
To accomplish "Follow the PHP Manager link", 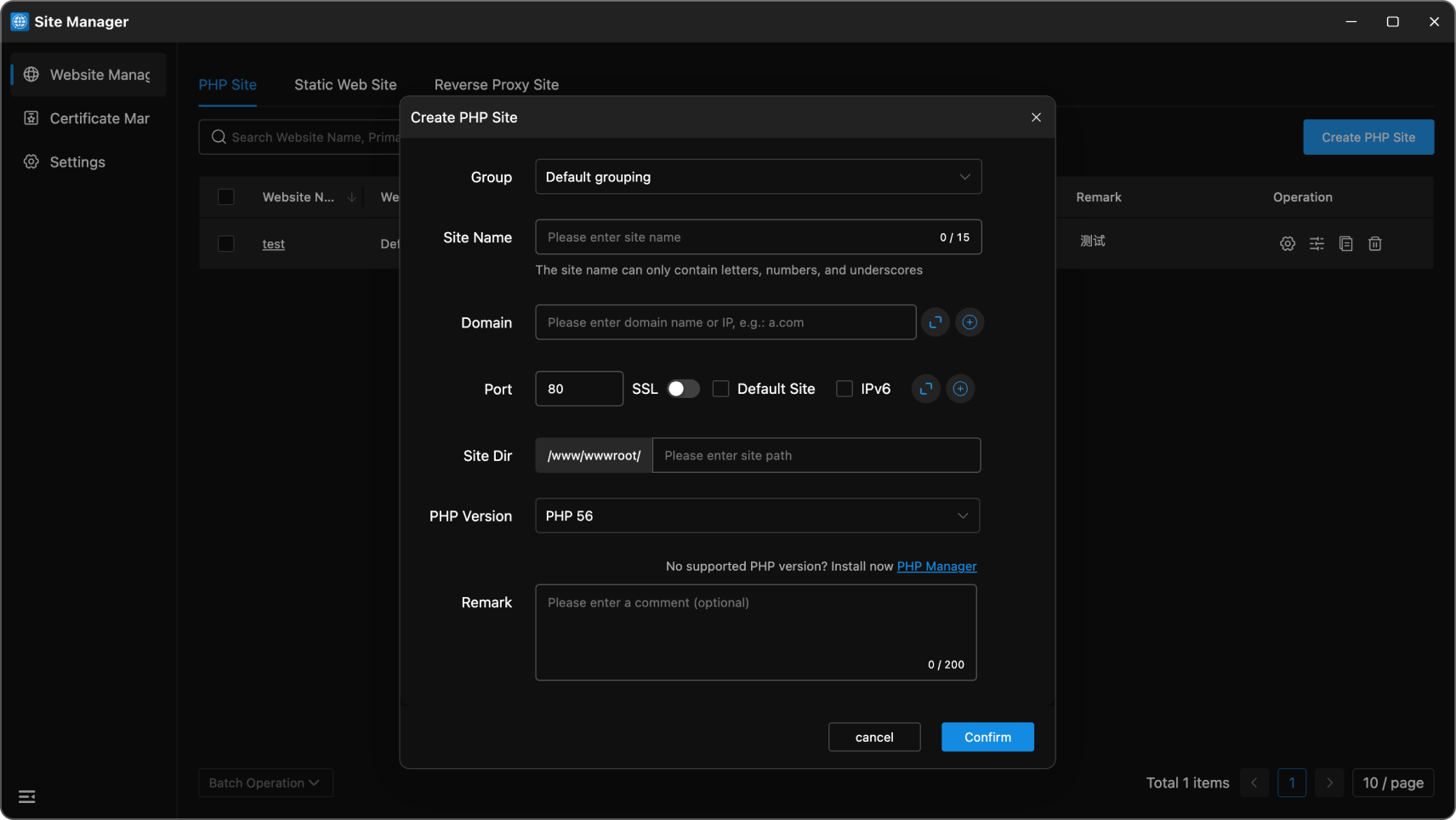I will [x=936, y=567].
